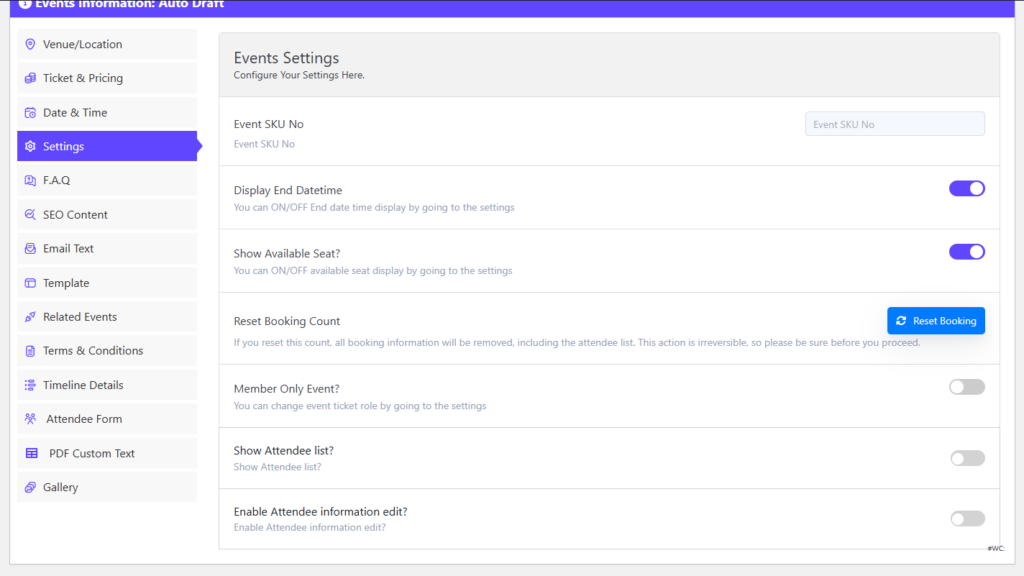Screen dimensions: 1024x576
Task: Click the Gallery paperclip icon
Action: coord(30,487)
